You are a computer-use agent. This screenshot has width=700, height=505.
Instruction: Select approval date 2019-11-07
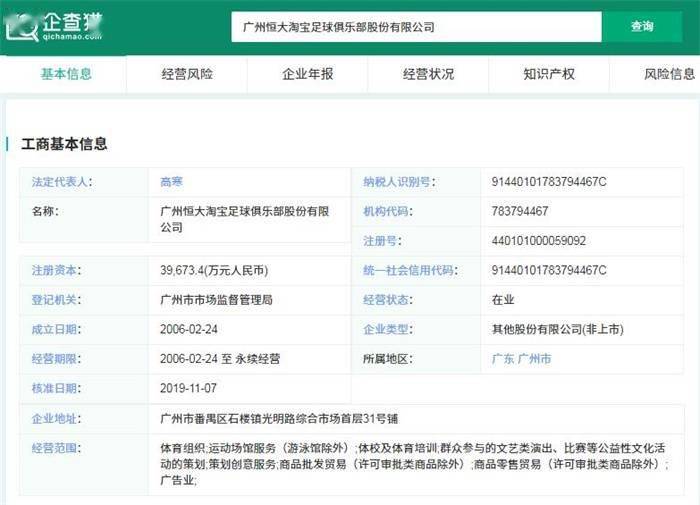(188, 388)
